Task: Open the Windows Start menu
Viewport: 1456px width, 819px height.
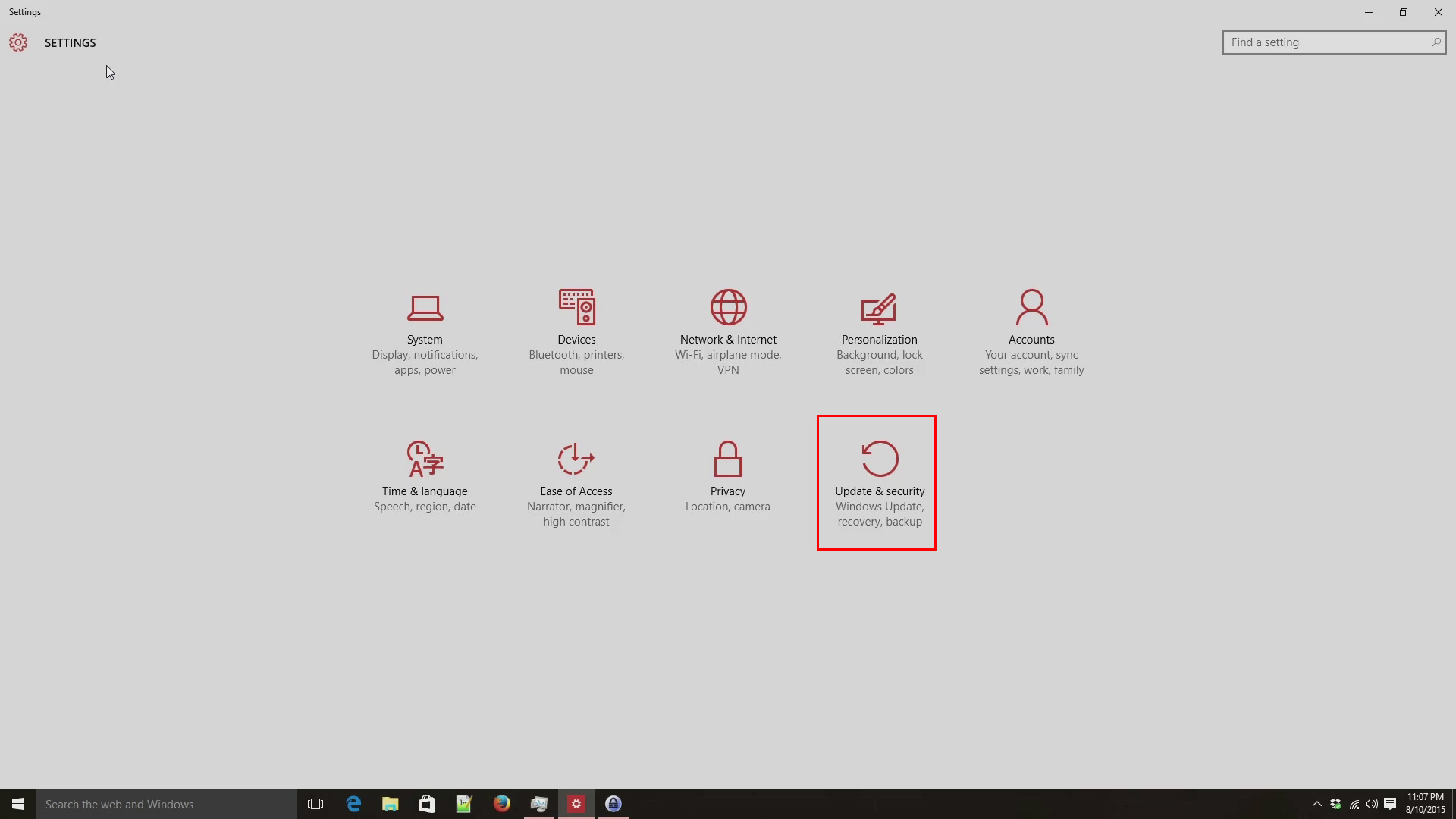Action: (18, 804)
